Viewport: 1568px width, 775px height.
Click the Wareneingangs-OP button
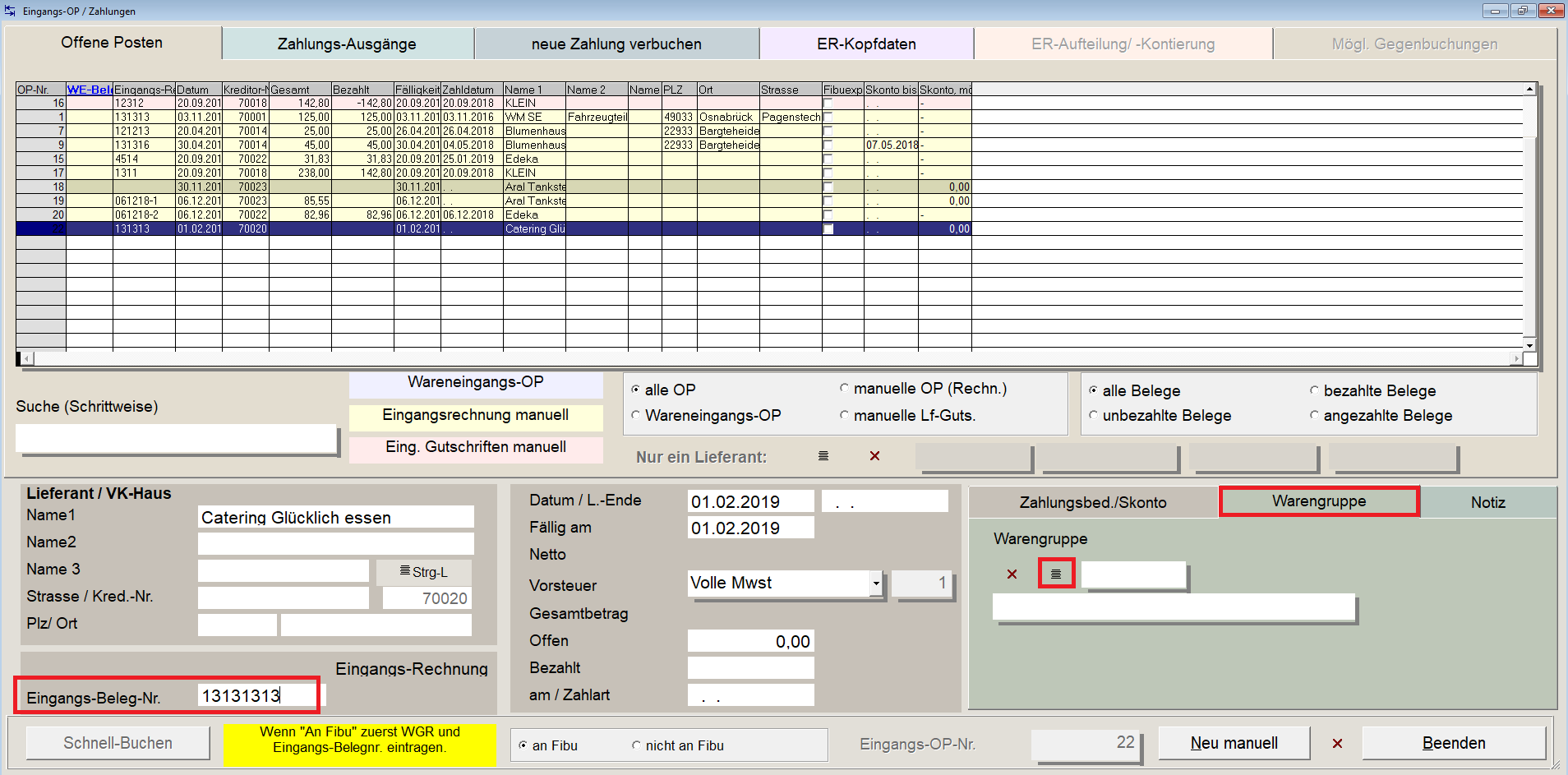tap(476, 383)
